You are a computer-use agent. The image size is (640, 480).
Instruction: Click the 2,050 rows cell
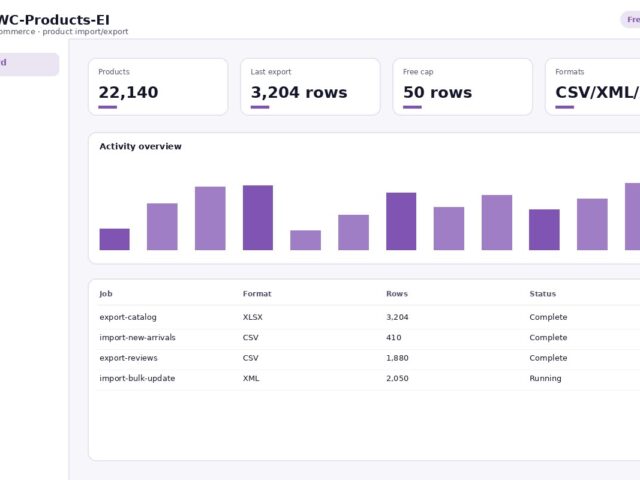[x=397, y=378]
